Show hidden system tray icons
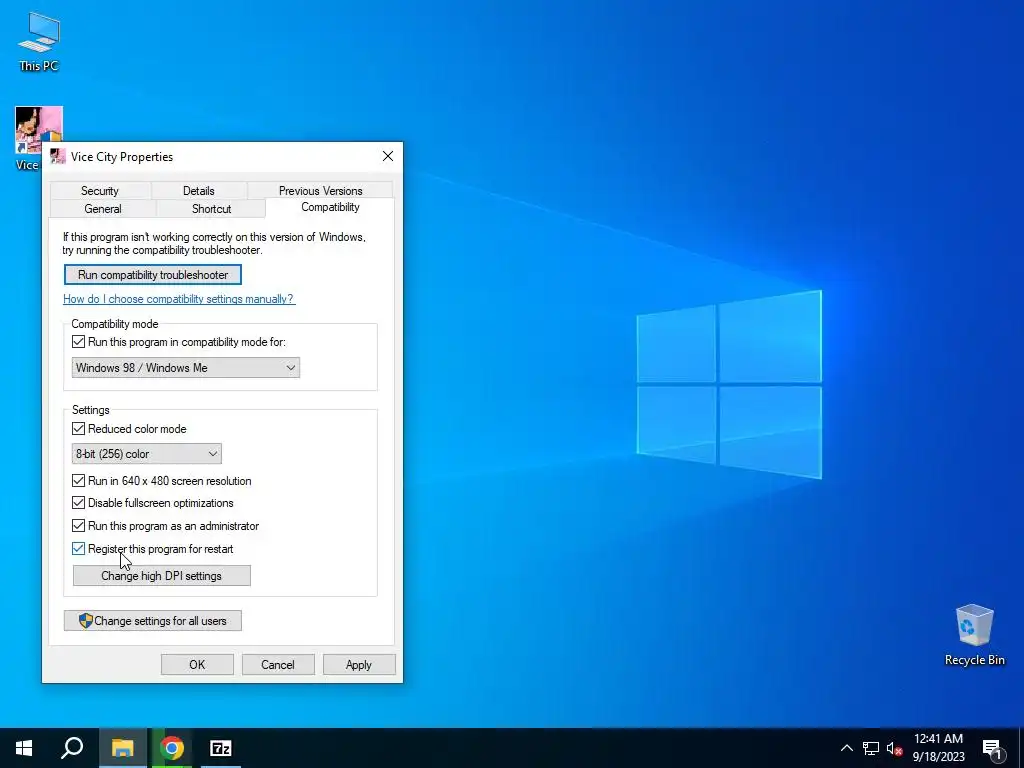The width and height of the screenshot is (1024, 768). 846,748
